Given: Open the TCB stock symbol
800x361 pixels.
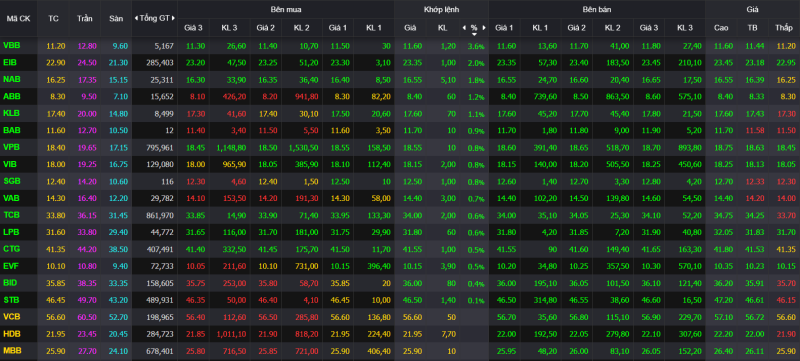Looking at the screenshot, I should tap(11, 215).
